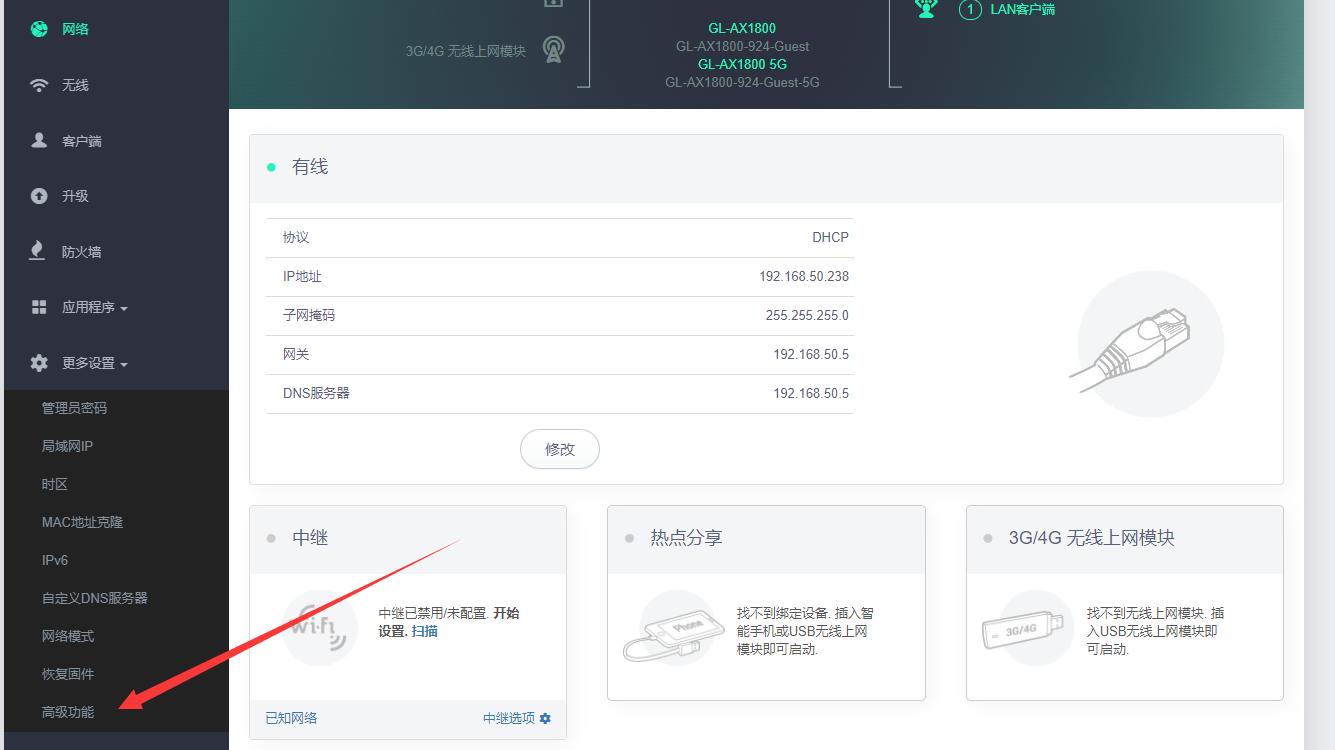Click the LAN客户端 trophy icon
This screenshot has width=1335, height=750.
(x=926, y=10)
